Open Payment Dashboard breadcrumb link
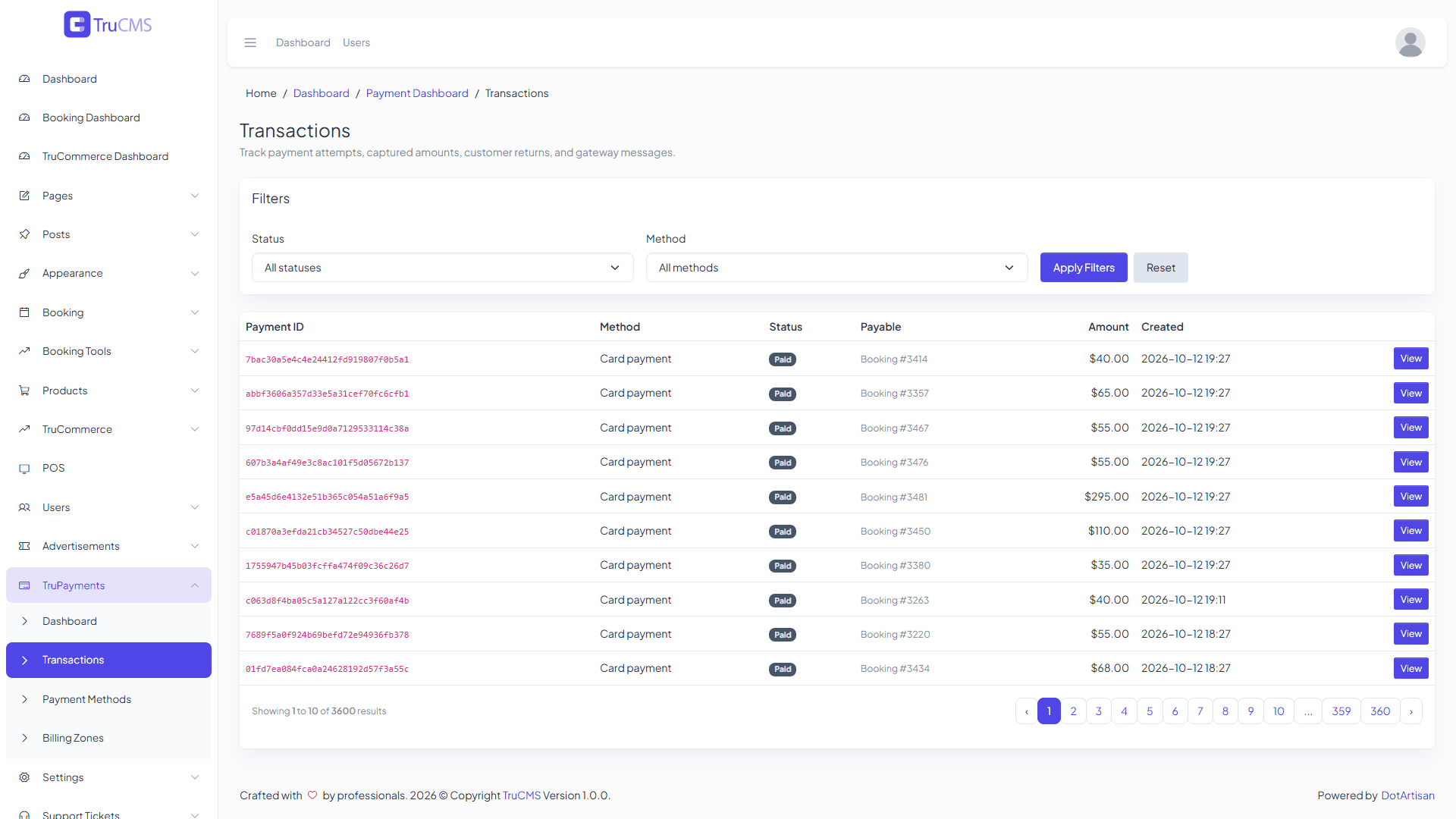Image resolution: width=1456 pixels, height=819 pixels. pyautogui.click(x=417, y=93)
